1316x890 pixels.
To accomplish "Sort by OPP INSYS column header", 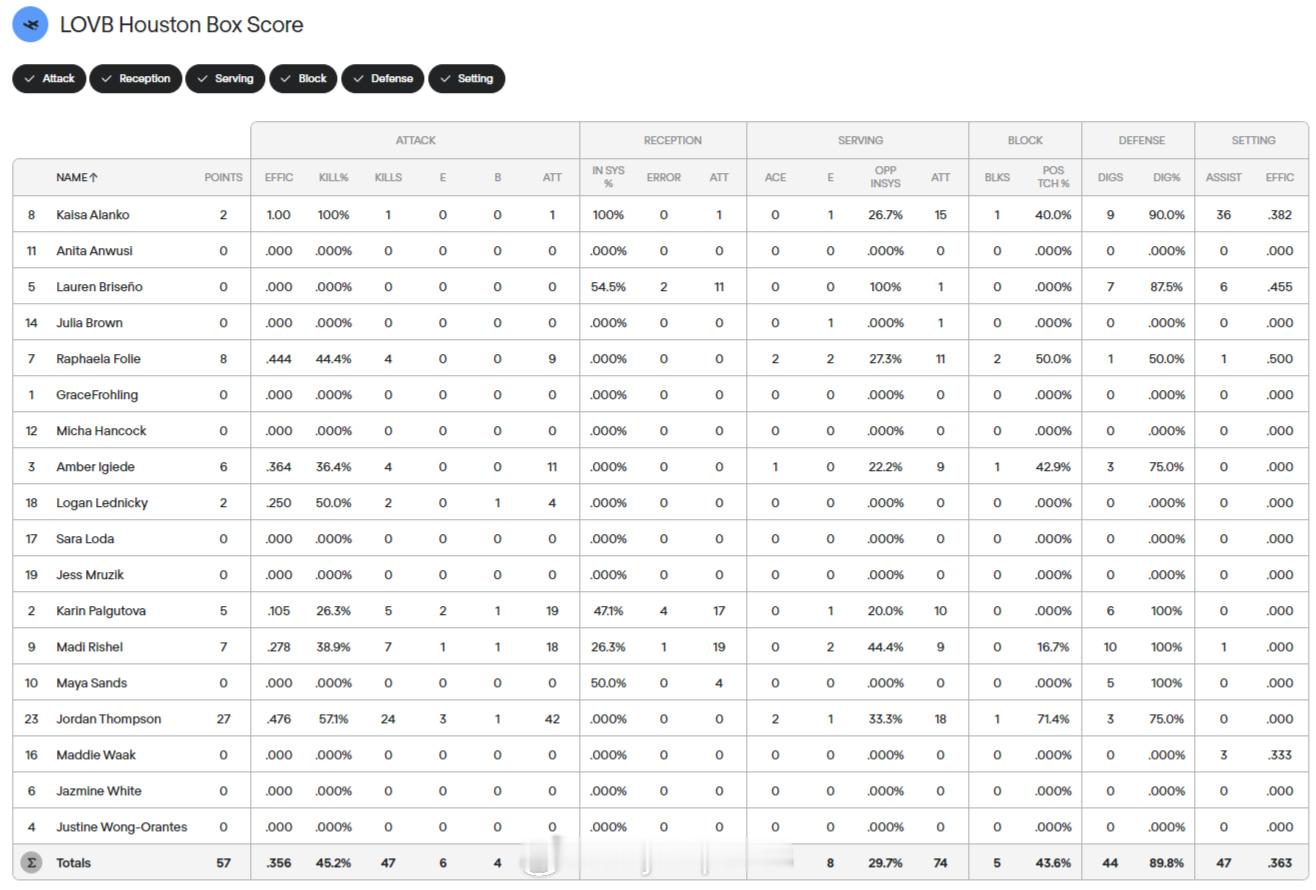I will coord(885,177).
